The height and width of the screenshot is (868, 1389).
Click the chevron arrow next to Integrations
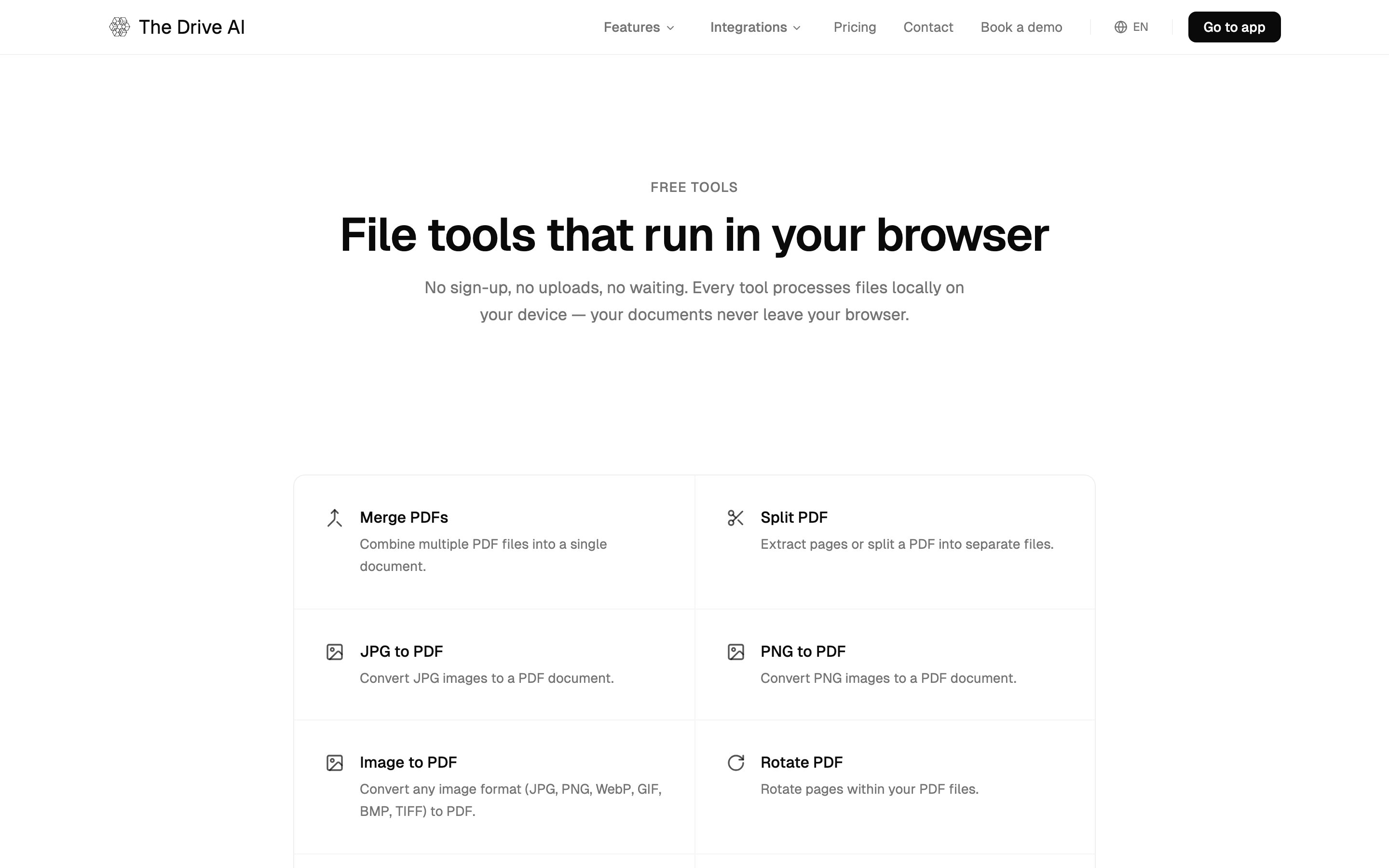tap(796, 28)
